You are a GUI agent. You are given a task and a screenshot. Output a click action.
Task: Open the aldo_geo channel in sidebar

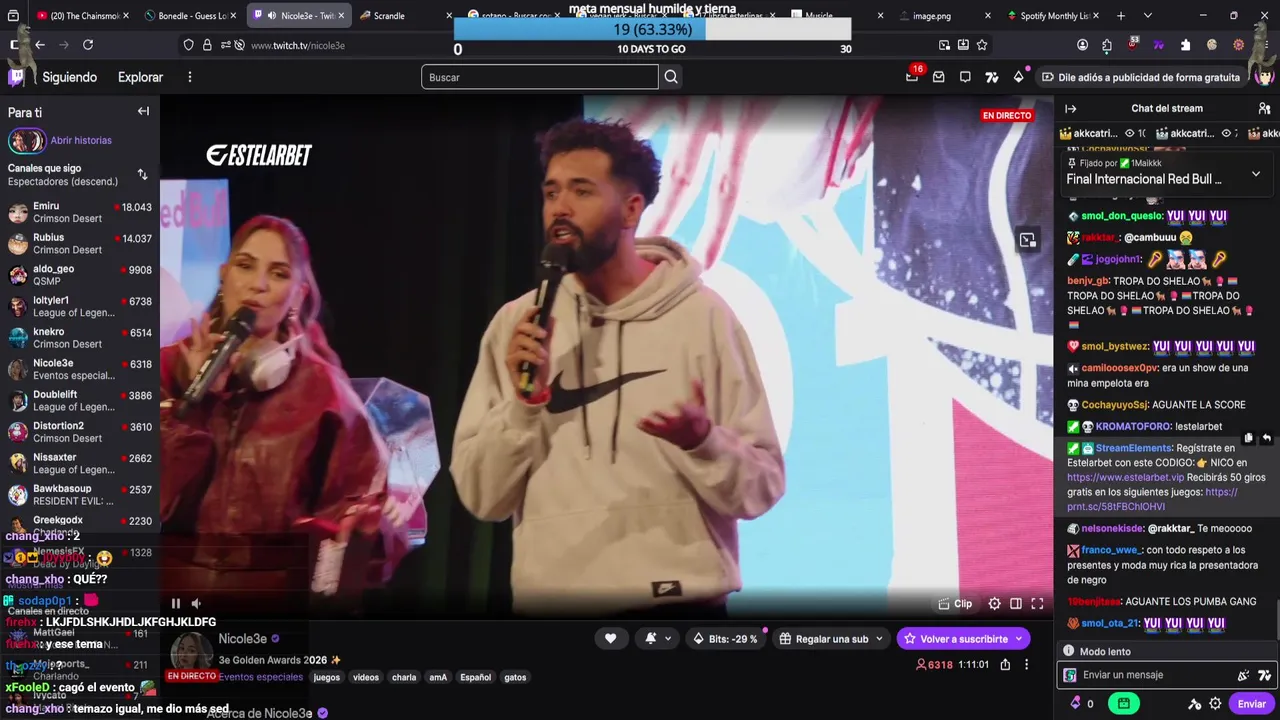[x=80, y=275]
